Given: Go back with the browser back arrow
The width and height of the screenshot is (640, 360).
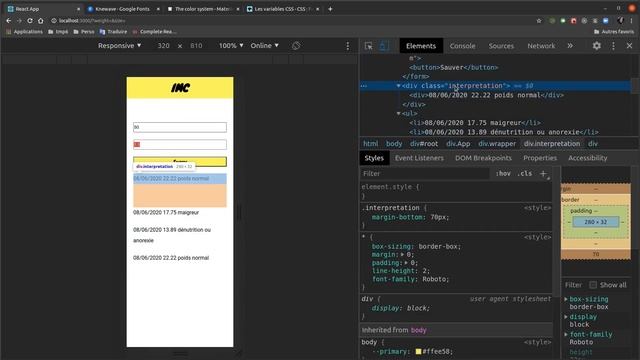Looking at the screenshot, I should (9, 20).
